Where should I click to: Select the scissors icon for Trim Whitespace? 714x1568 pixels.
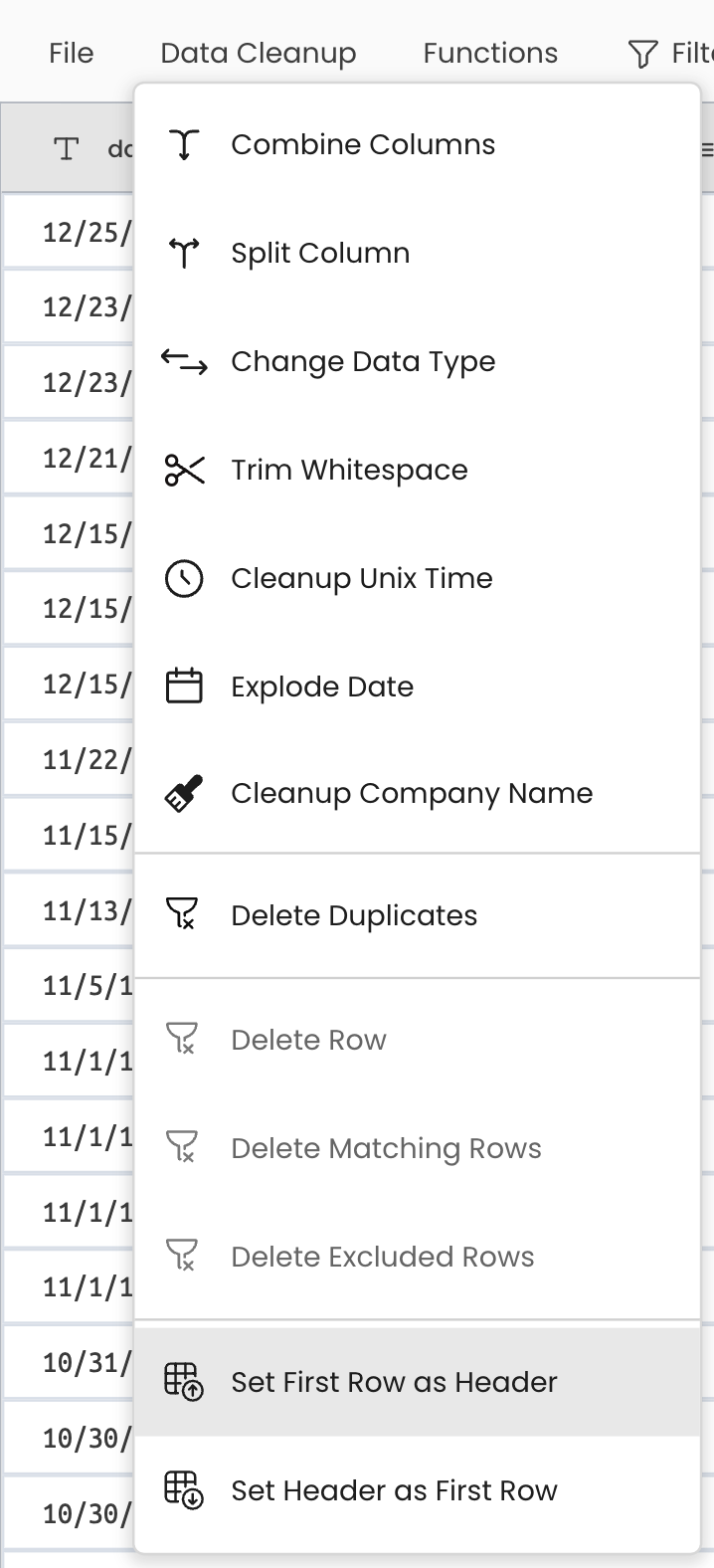pos(184,469)
